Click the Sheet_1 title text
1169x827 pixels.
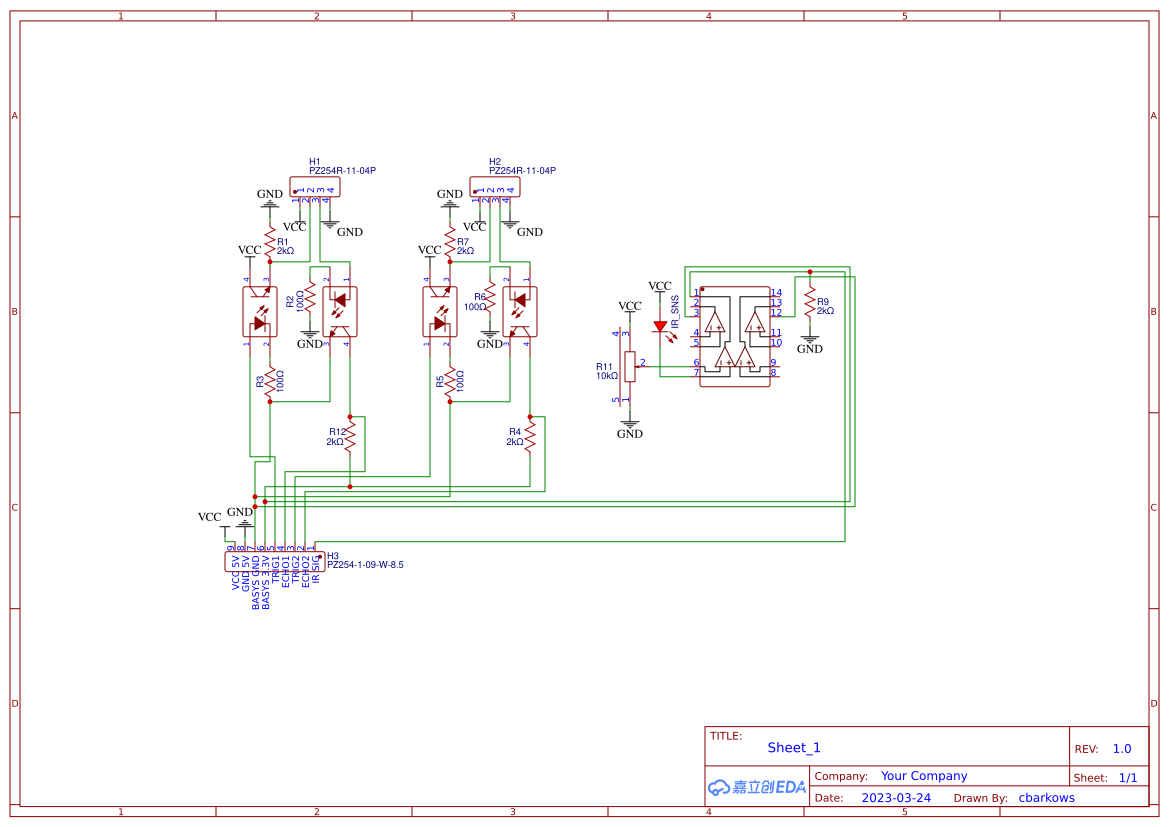[793, 747]
